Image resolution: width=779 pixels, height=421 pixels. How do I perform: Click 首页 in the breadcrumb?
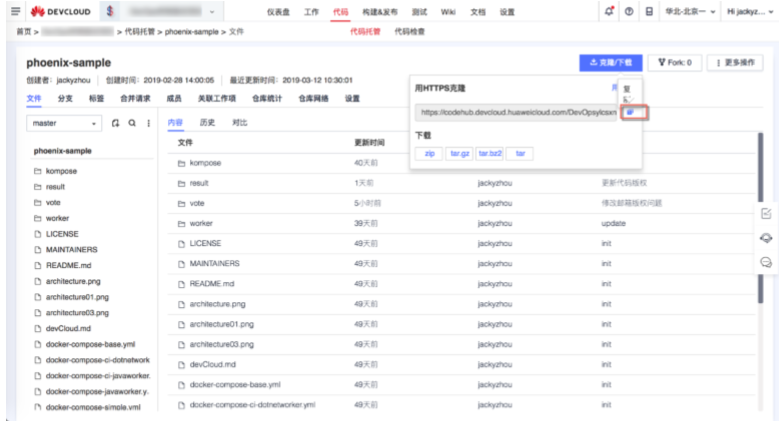[x=24, y=31]
